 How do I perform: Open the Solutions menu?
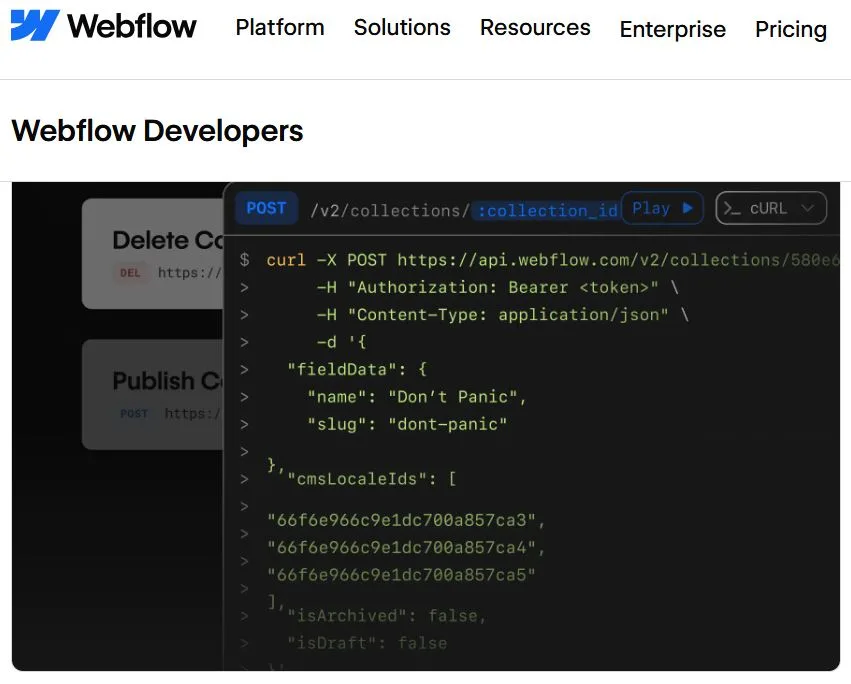[x=402, y=28]
